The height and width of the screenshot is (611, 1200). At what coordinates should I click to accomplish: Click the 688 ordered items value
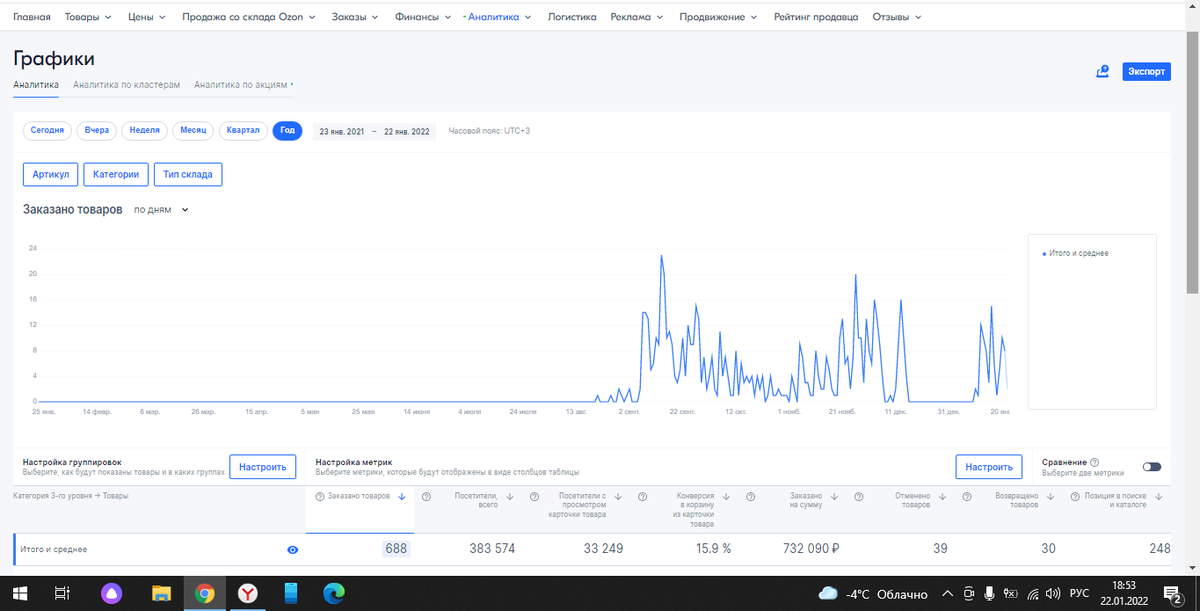pyautogui.click(x=396, y=548)
